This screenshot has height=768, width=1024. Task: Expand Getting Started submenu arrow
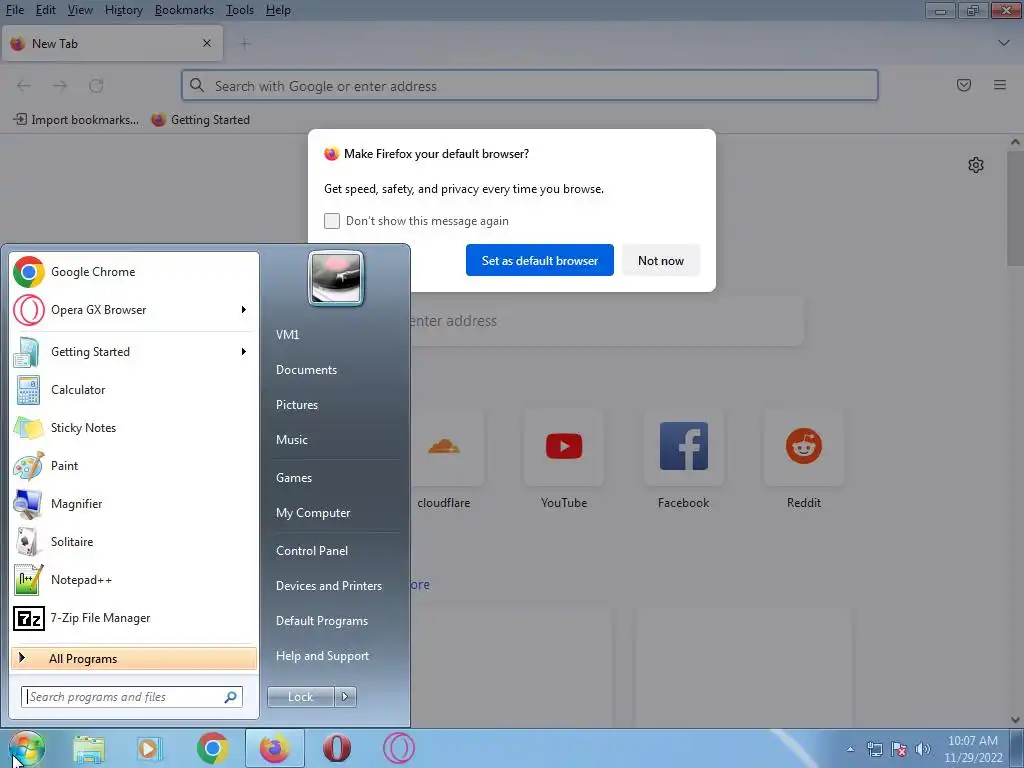(x=244, y=352)
